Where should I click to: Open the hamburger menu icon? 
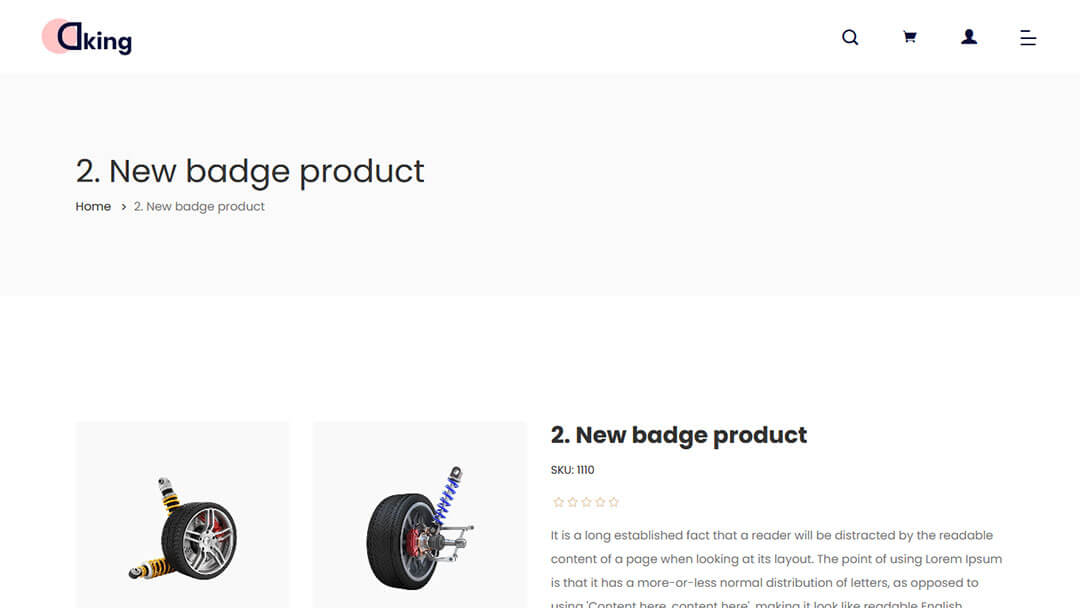tap(1028, 38)
